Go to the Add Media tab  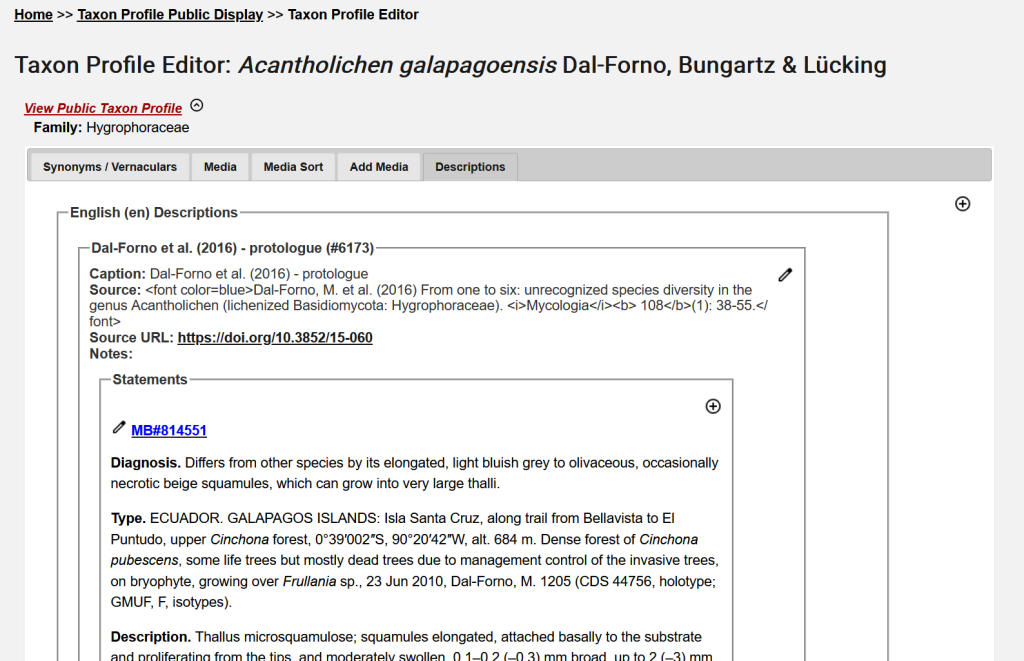(379, 167)
